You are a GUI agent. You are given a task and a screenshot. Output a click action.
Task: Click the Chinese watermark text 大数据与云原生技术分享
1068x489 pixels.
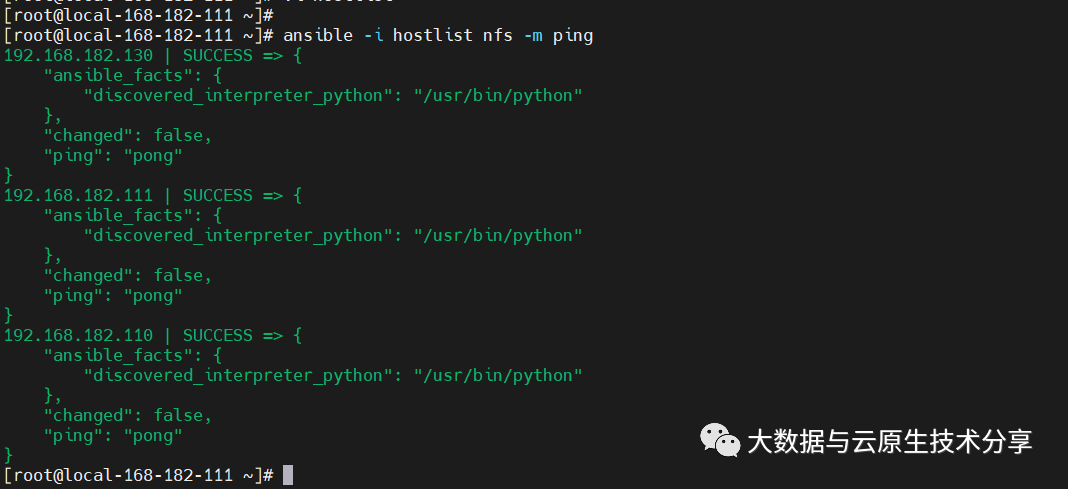click(889, 441)
